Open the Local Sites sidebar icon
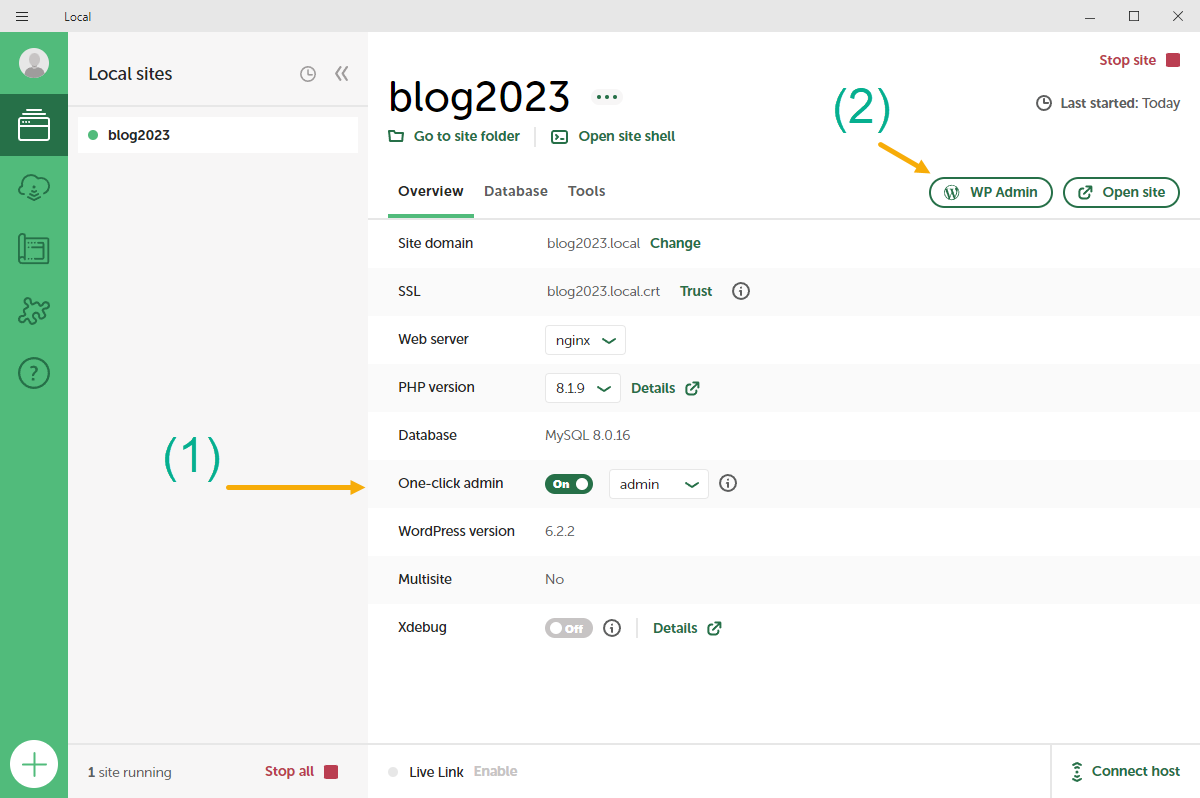Screen dimensions: 1200x798 34,125
